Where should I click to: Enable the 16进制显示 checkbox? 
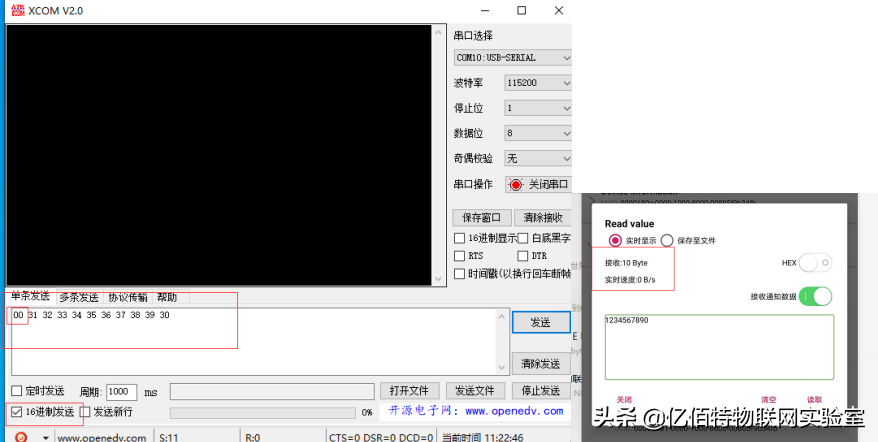click(459, 238)
